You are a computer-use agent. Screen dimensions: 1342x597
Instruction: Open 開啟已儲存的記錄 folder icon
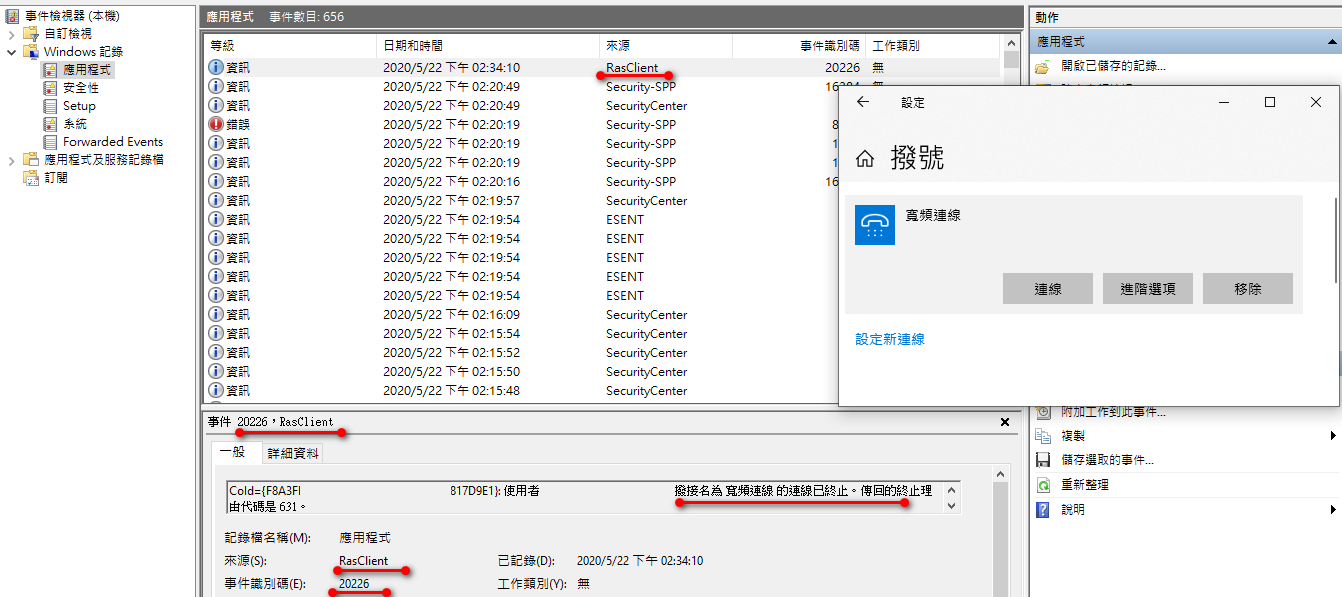pos(1043,66)
